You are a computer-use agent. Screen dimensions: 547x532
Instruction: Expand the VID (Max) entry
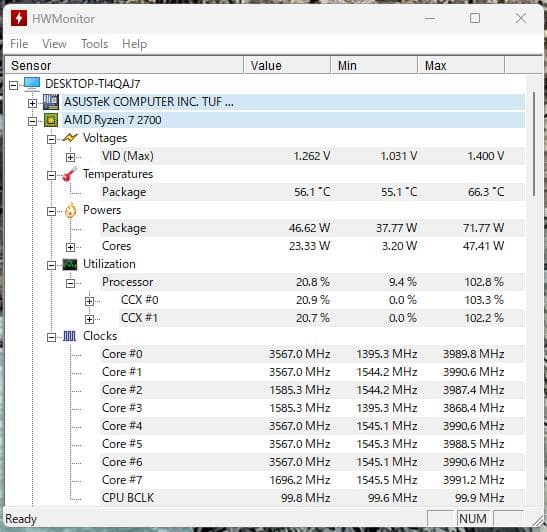(x=70, y=157)
